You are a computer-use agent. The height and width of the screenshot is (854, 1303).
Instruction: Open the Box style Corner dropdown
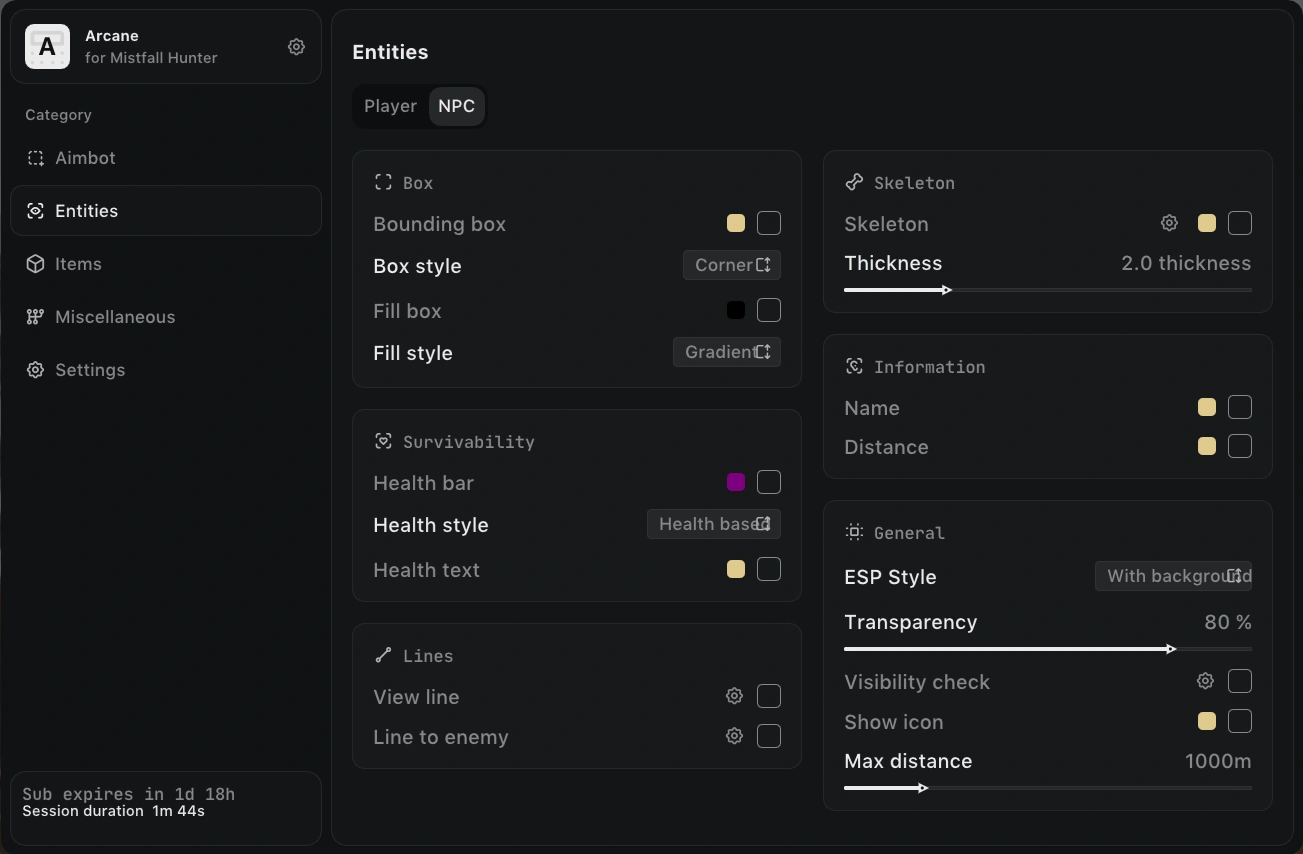pos(732,265)
